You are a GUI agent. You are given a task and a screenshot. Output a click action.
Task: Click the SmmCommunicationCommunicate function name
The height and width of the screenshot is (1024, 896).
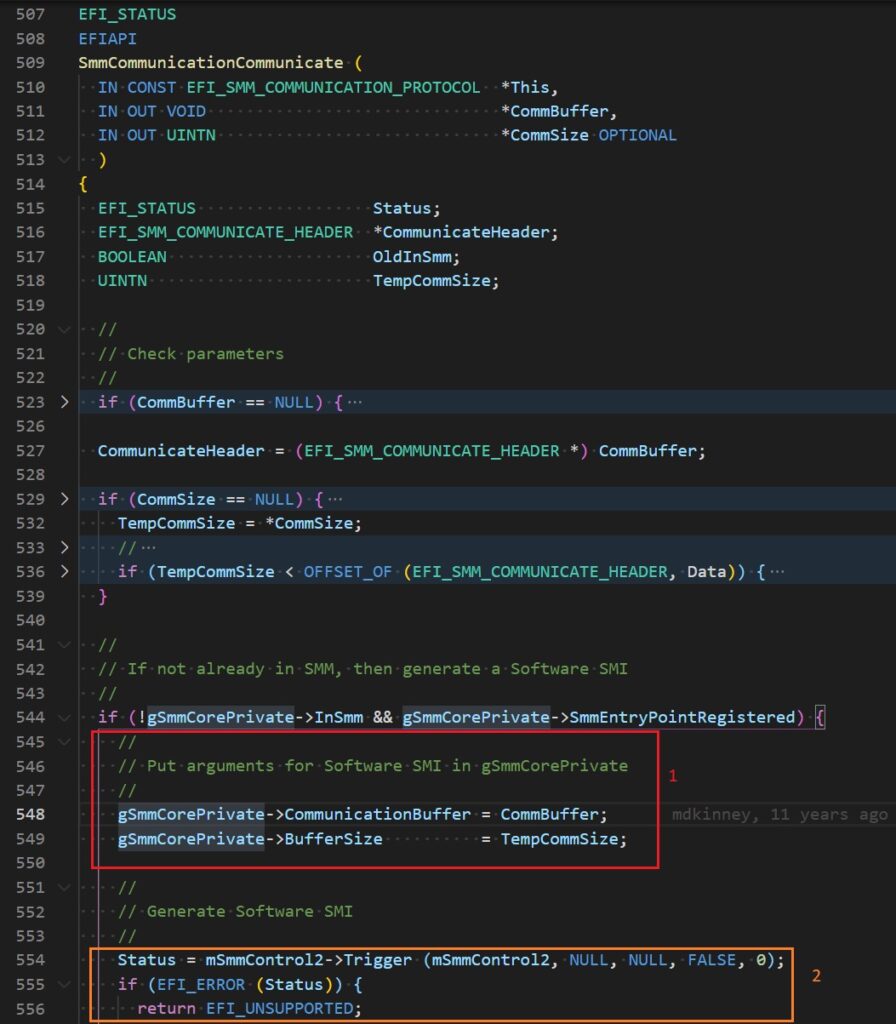210,62
